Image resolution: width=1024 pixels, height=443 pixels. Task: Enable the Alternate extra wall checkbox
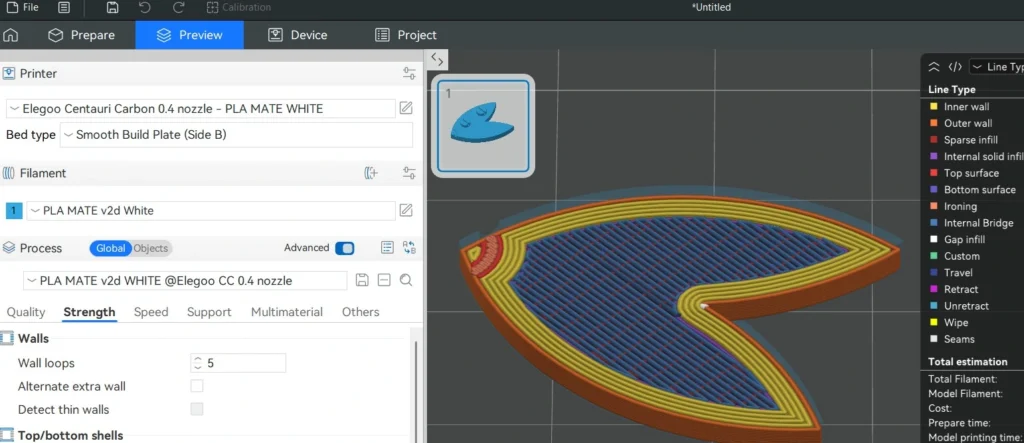click(197, 386)
